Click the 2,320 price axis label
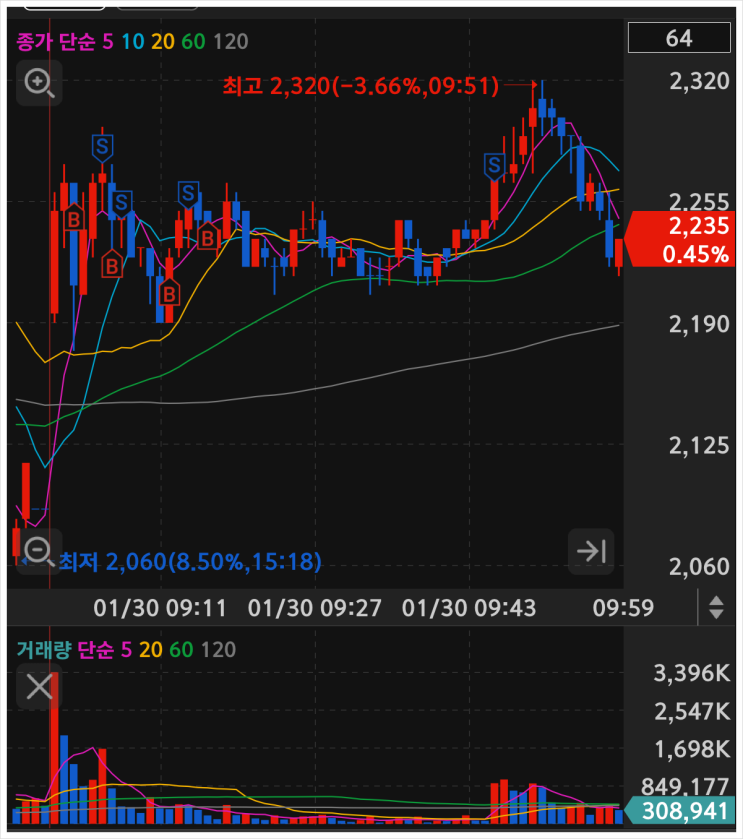 [699, 81]
